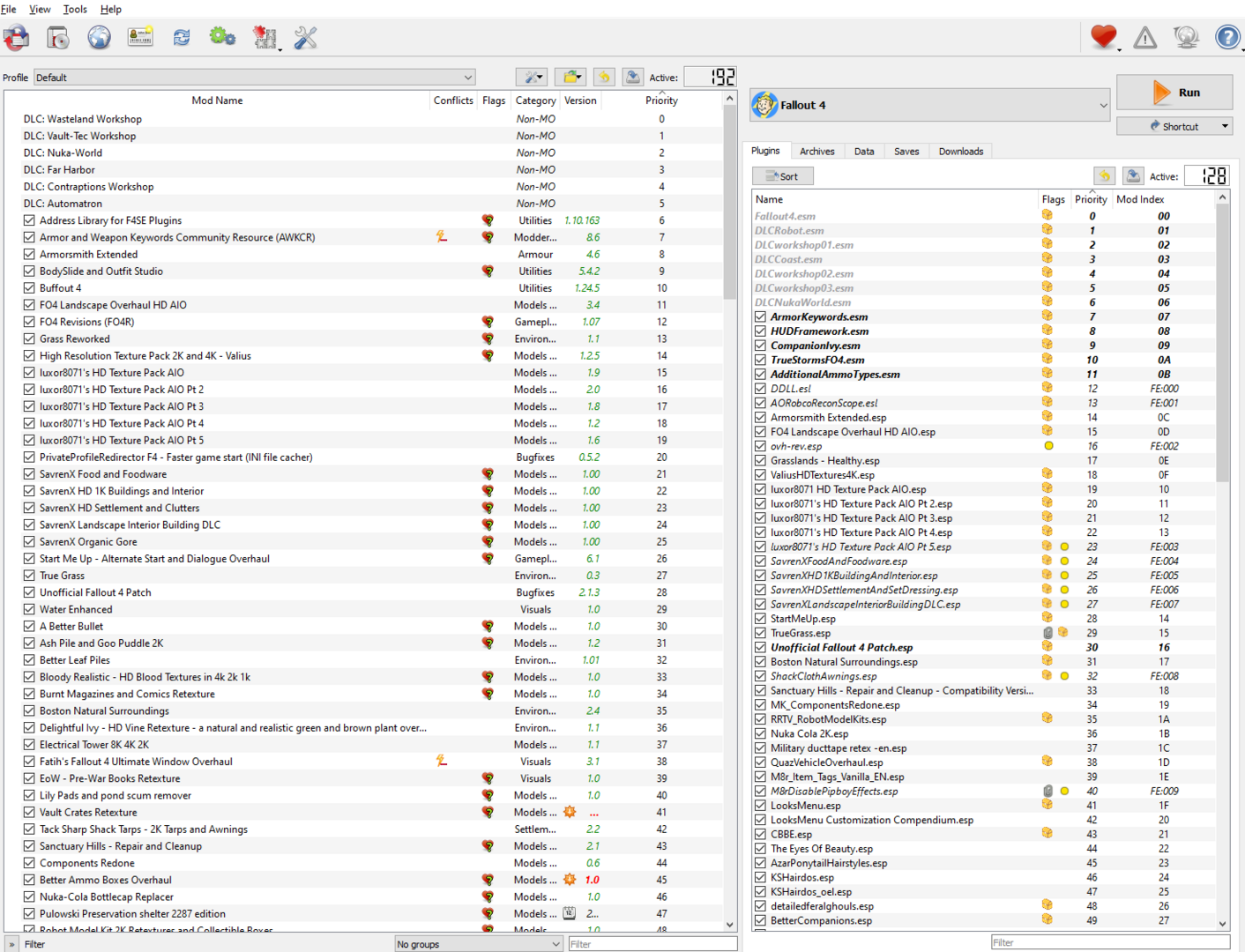Switch to the Saves tab
Viewport: 1245px width, 952px height.
906,152
